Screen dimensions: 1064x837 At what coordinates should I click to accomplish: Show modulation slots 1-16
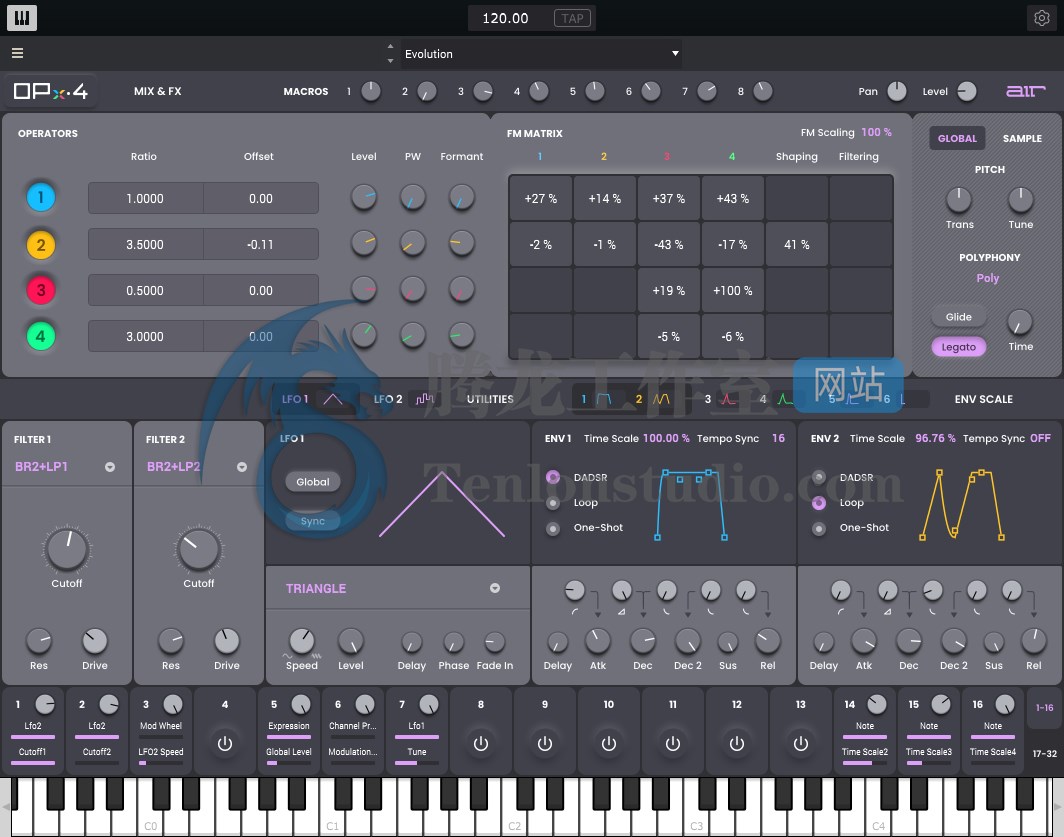(1044, 707)
